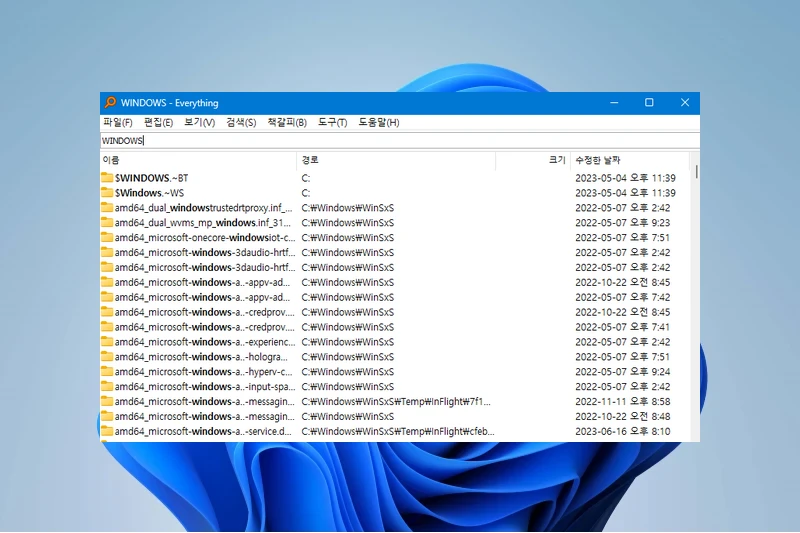This screenshot has height=533, width=800.
Task: Select amd64_dual_wvms_mp_windows.inf_31... entry
Action: [x=203, y=223]
